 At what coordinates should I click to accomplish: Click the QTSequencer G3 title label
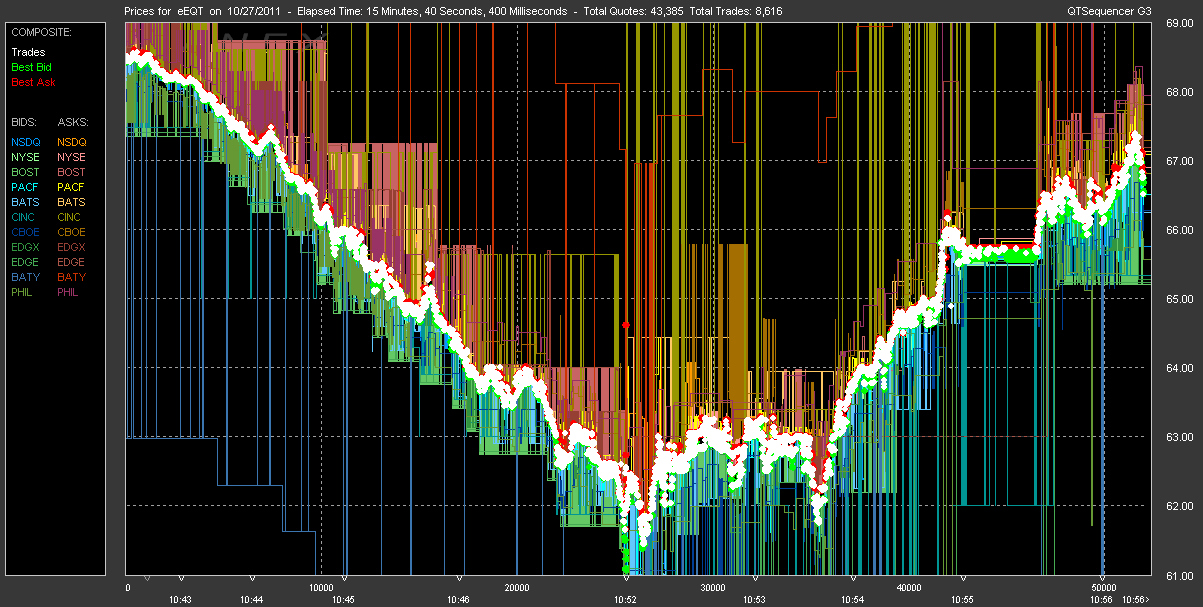[1107, 11]
